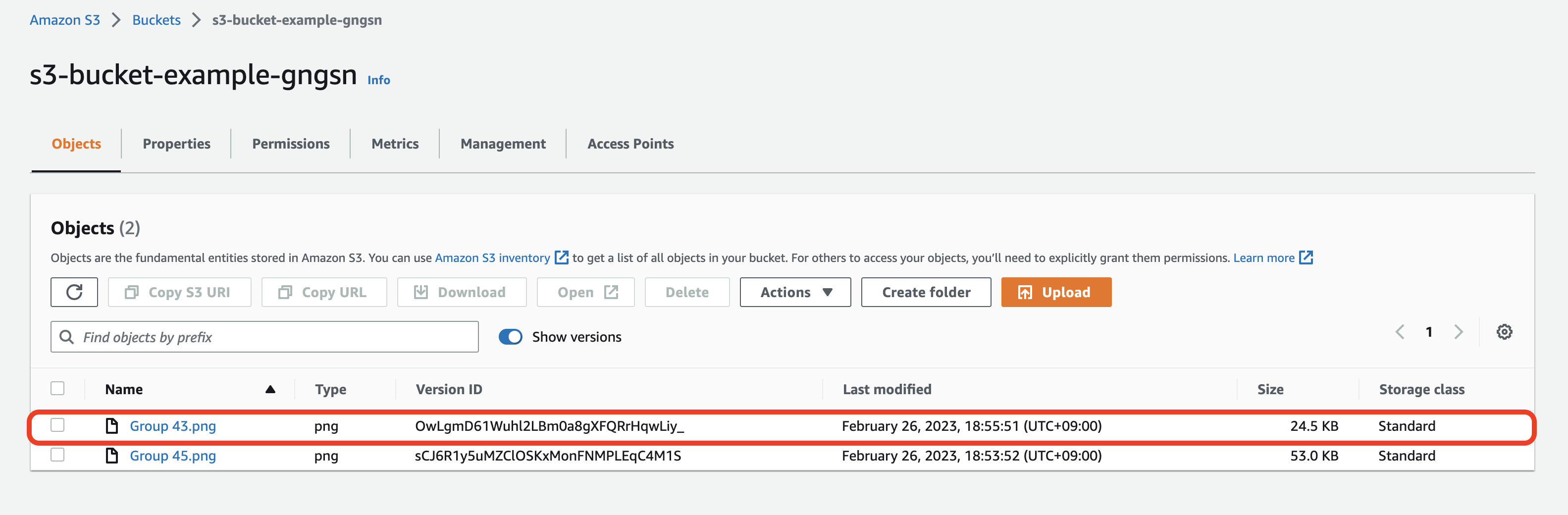Focus the Find objects by prefix field
Viewport: 1568px width, 515px height.
[x=264, y=337]
